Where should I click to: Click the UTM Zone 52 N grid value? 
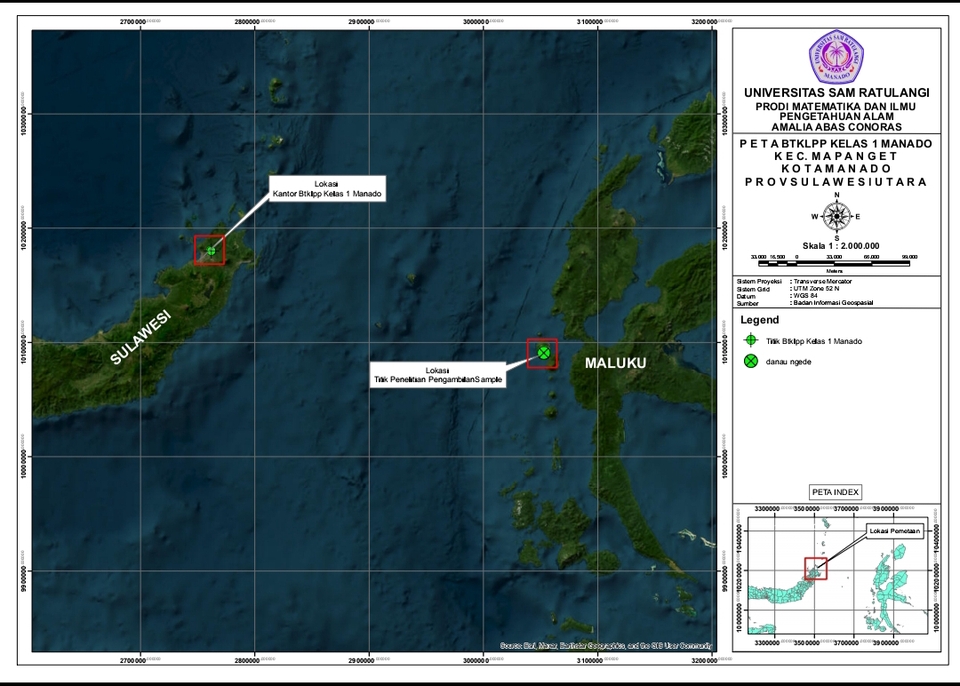coord(814,288)
